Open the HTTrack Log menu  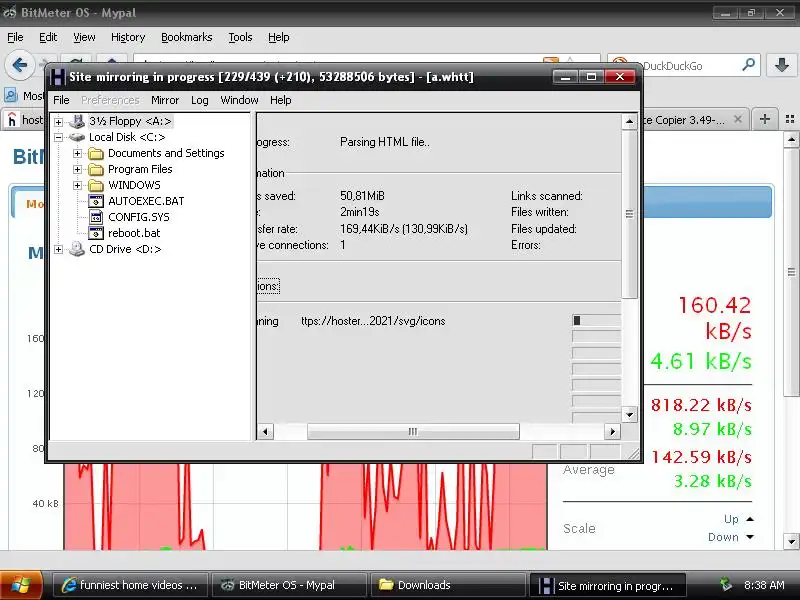199,100
